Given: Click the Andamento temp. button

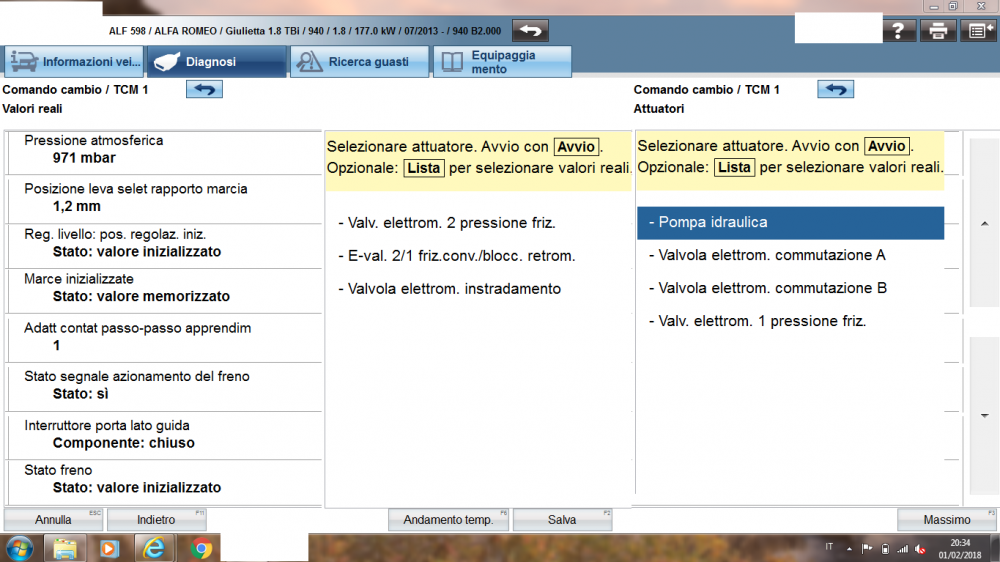Looking at the screenshot, I should click(x=448, y=520).
